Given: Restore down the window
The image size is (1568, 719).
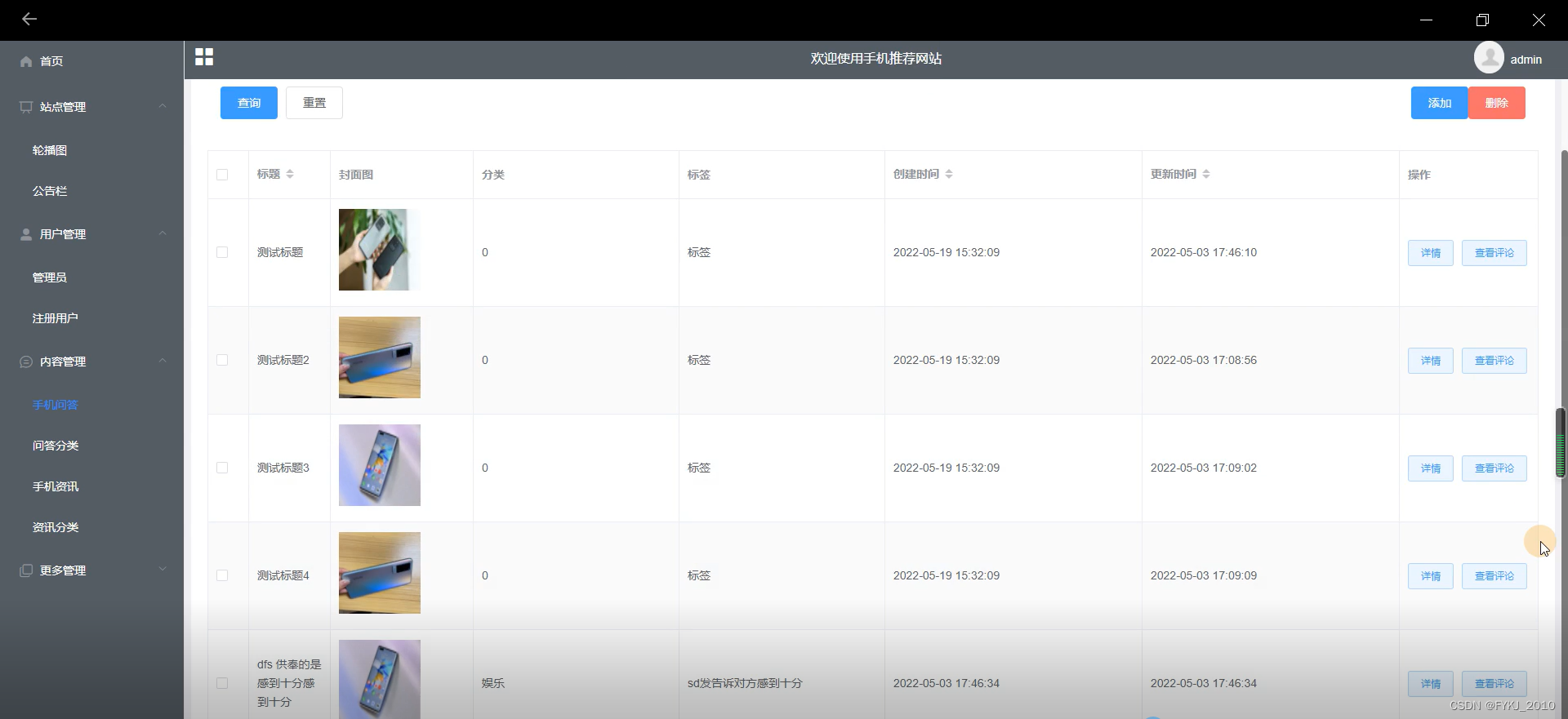Looking at the screenshot, I should click(1482, 20).
